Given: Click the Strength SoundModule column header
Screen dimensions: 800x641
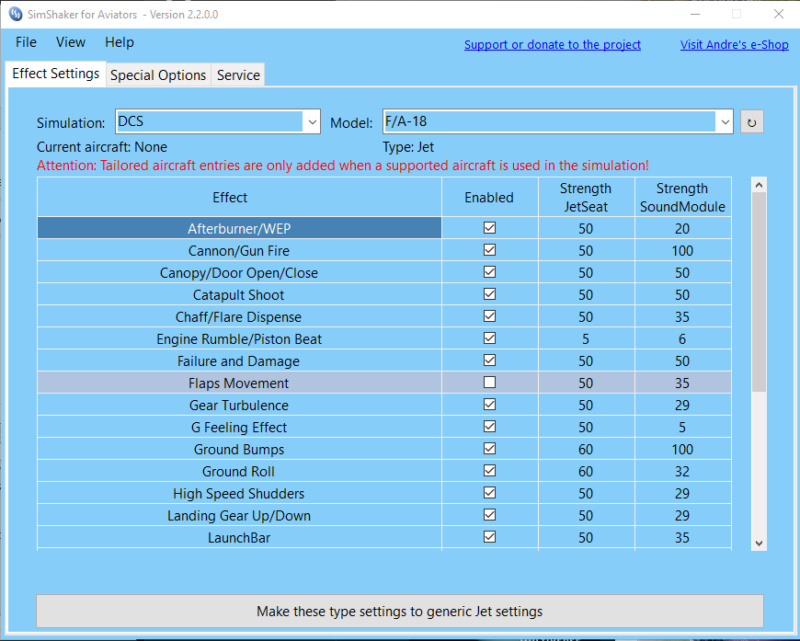Looking at the screenshot, I should pyautogui.click(x=682, y=197).
